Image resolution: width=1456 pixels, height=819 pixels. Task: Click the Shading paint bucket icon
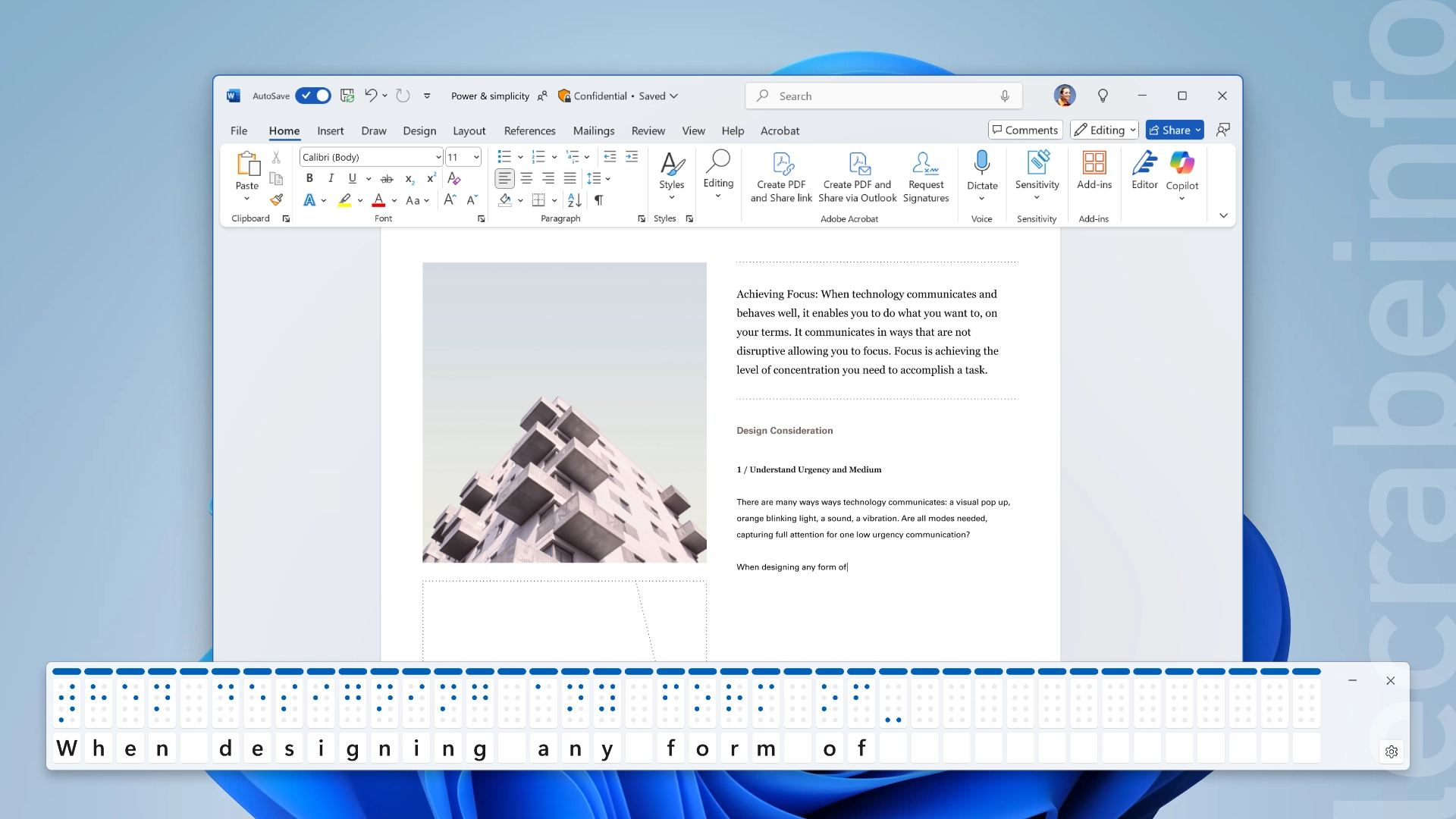tap(505, 200)
